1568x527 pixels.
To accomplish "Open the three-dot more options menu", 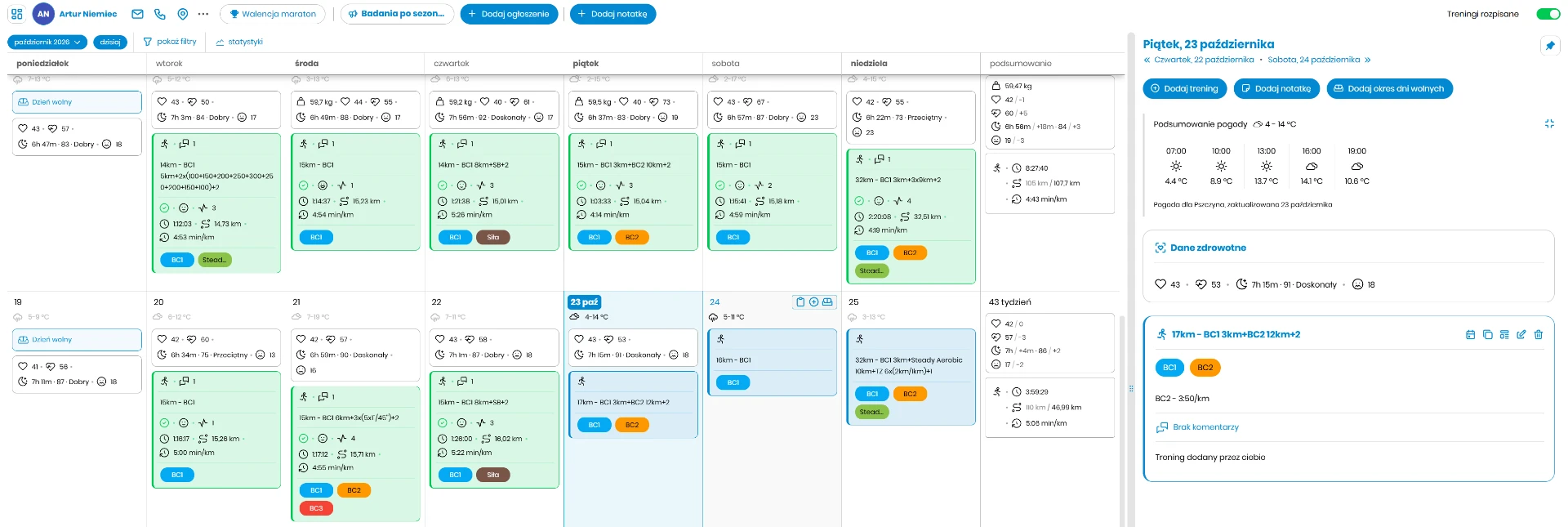I will [203, 14].
